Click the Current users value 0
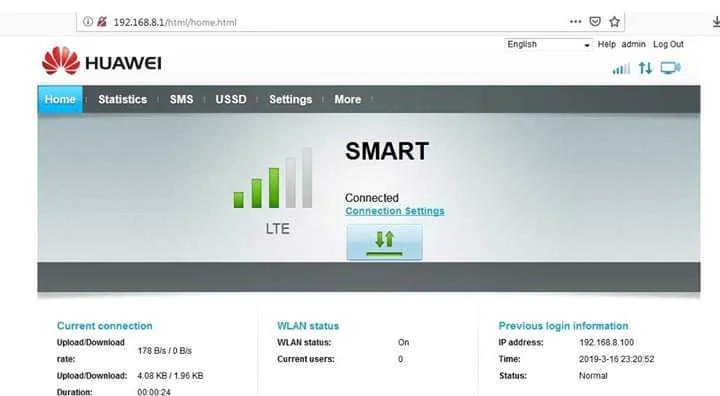The width and height of the screenshot is (720, 396). tap(400, 359)
